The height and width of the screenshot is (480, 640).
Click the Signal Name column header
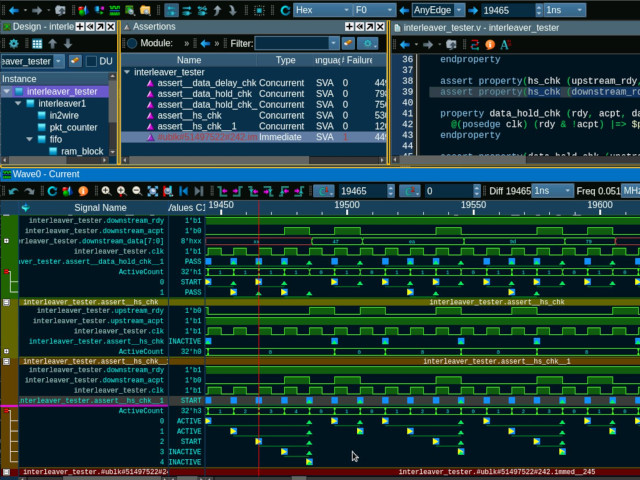click(x=100, y=207)
